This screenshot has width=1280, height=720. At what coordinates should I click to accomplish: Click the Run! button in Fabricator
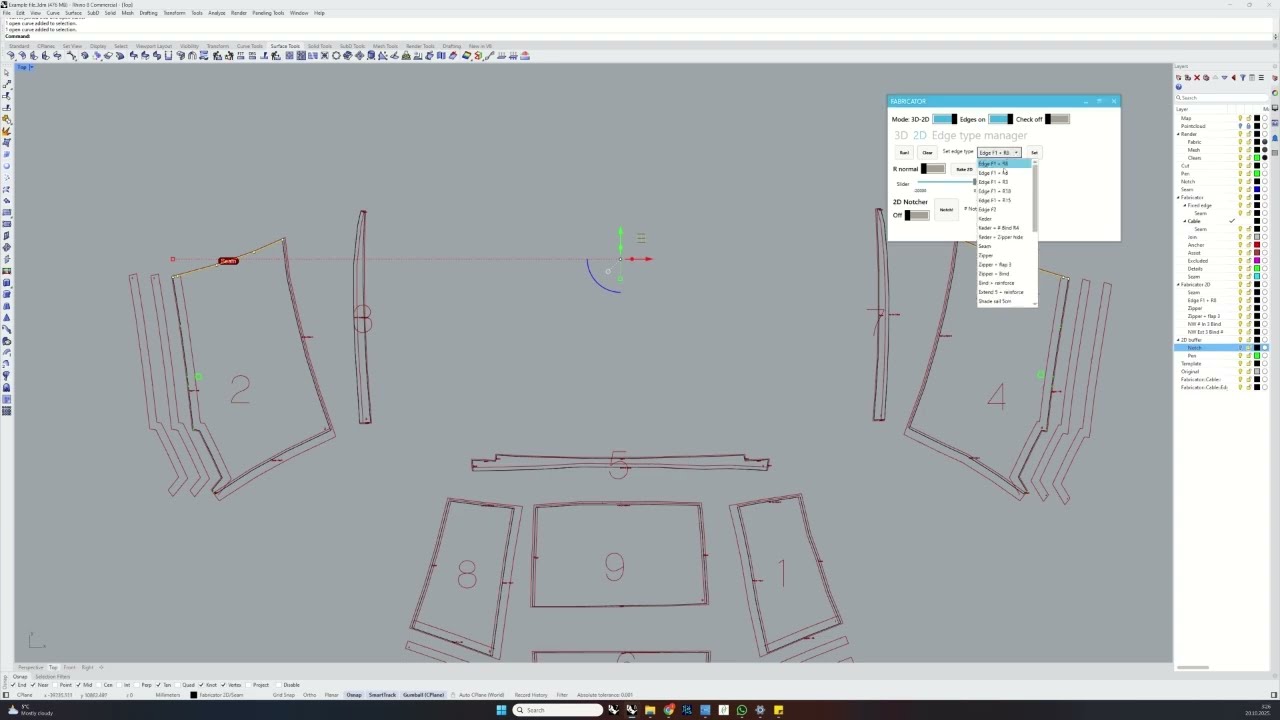point(904,153)
